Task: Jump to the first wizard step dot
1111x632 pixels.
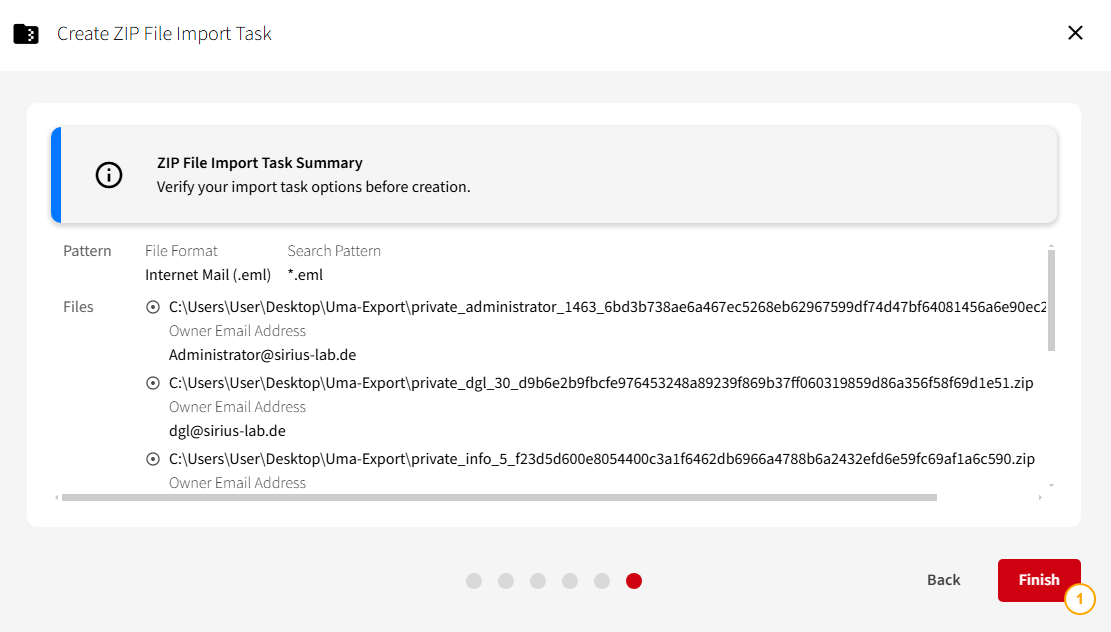Action: tap(474, 581)
